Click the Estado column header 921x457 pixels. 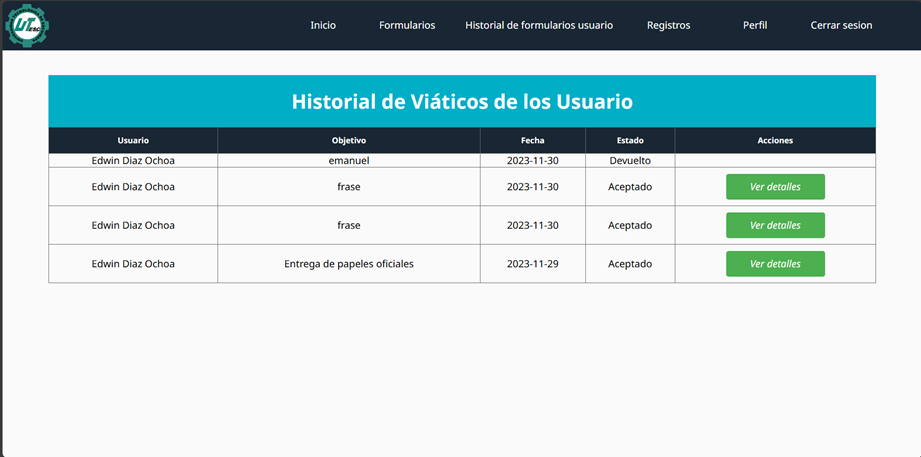(630, 140)
